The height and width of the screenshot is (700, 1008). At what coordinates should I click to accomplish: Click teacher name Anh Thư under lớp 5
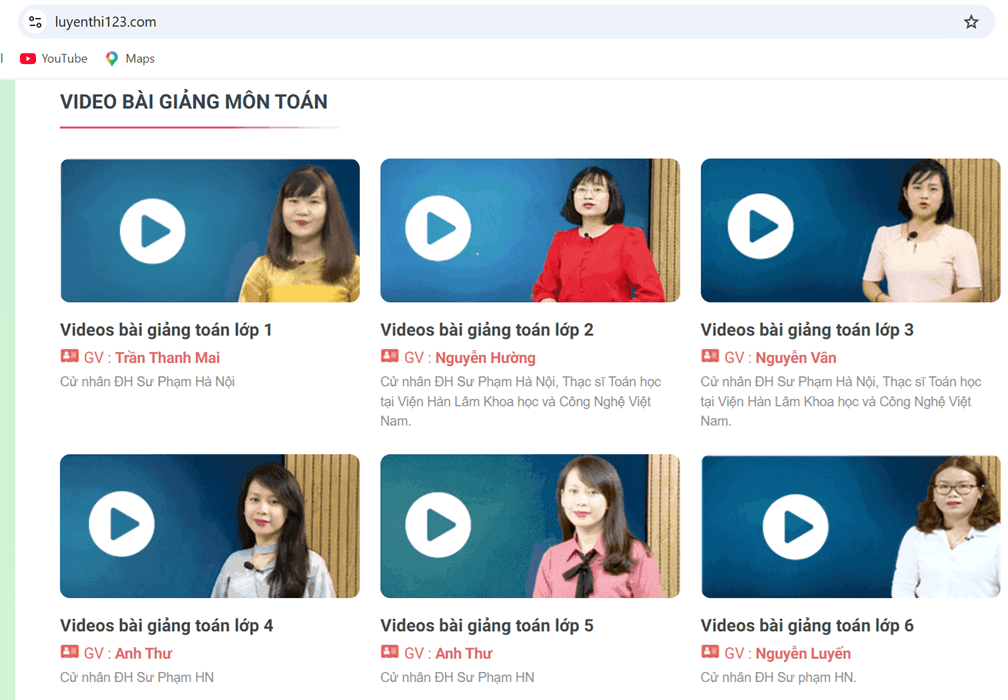click(x=464, y=653)
